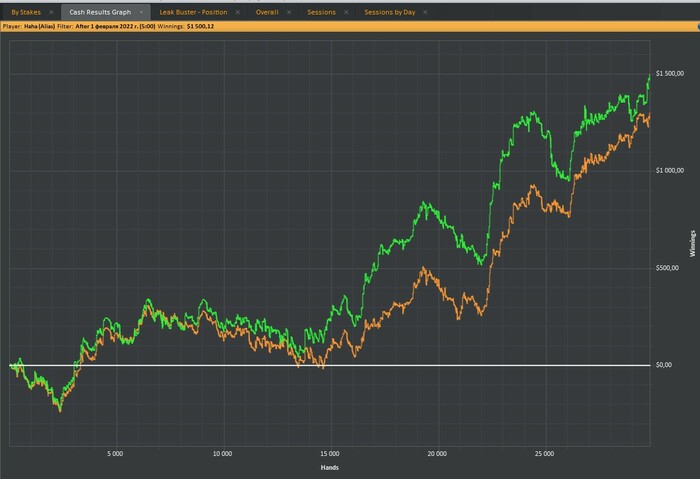Click the Winnings axis title

click(x=692, y=244)
